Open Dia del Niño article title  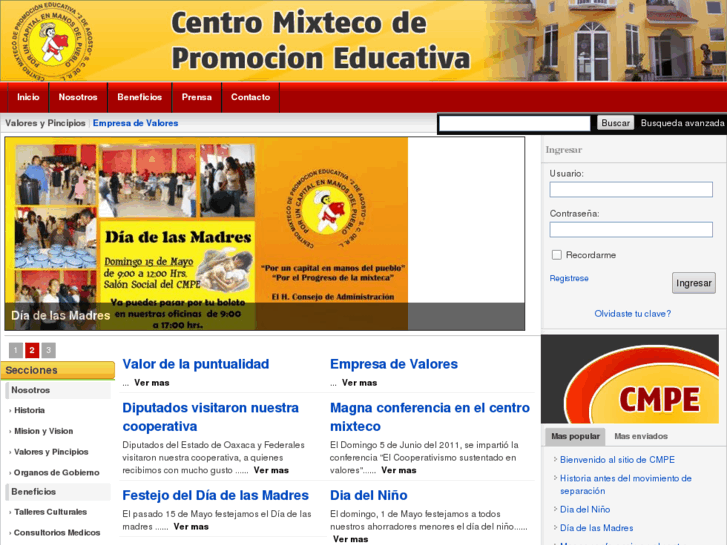369,495
